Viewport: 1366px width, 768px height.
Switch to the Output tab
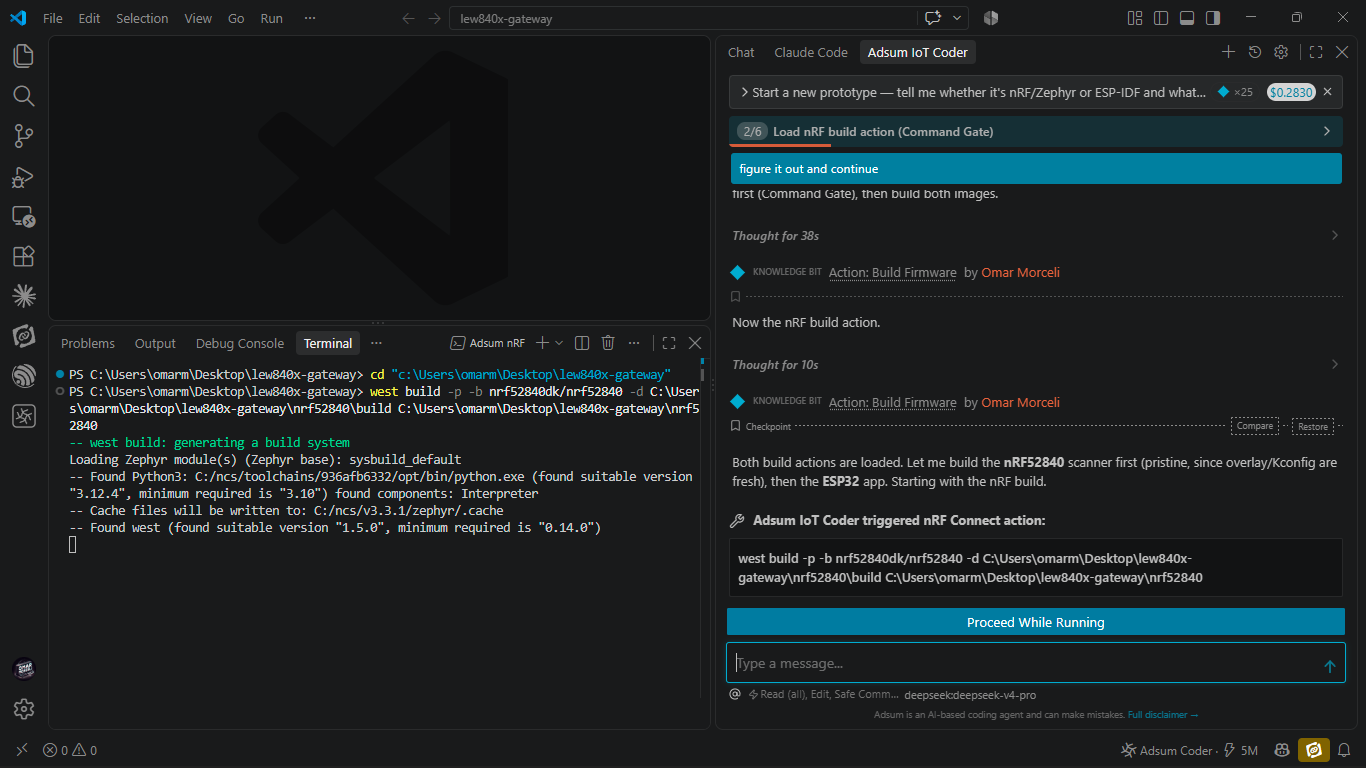(155, 343)
